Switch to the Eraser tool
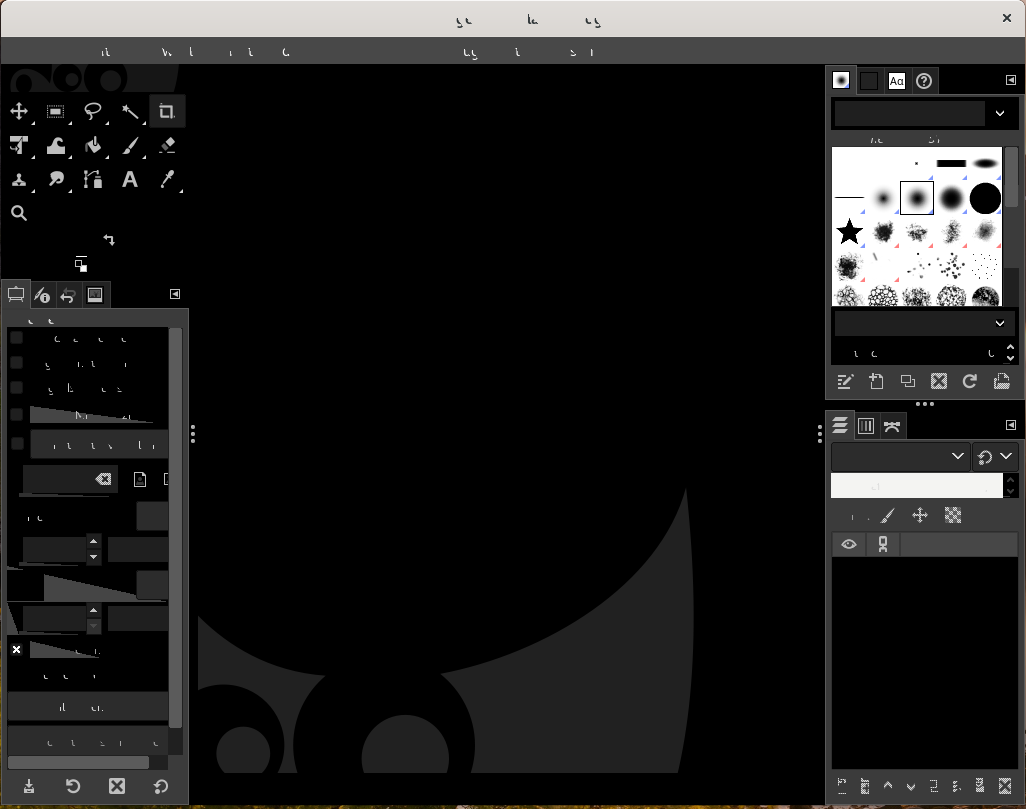 pos(167,146)
